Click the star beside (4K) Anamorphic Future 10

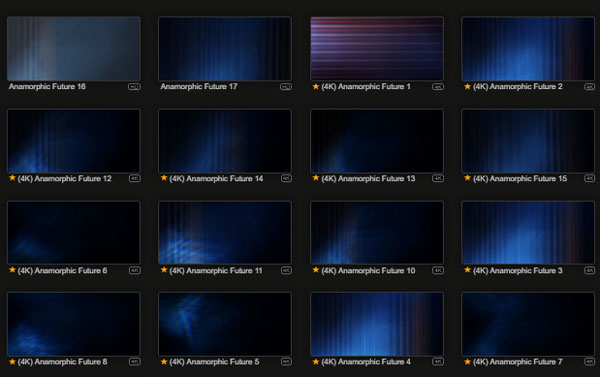pos(316,270)
